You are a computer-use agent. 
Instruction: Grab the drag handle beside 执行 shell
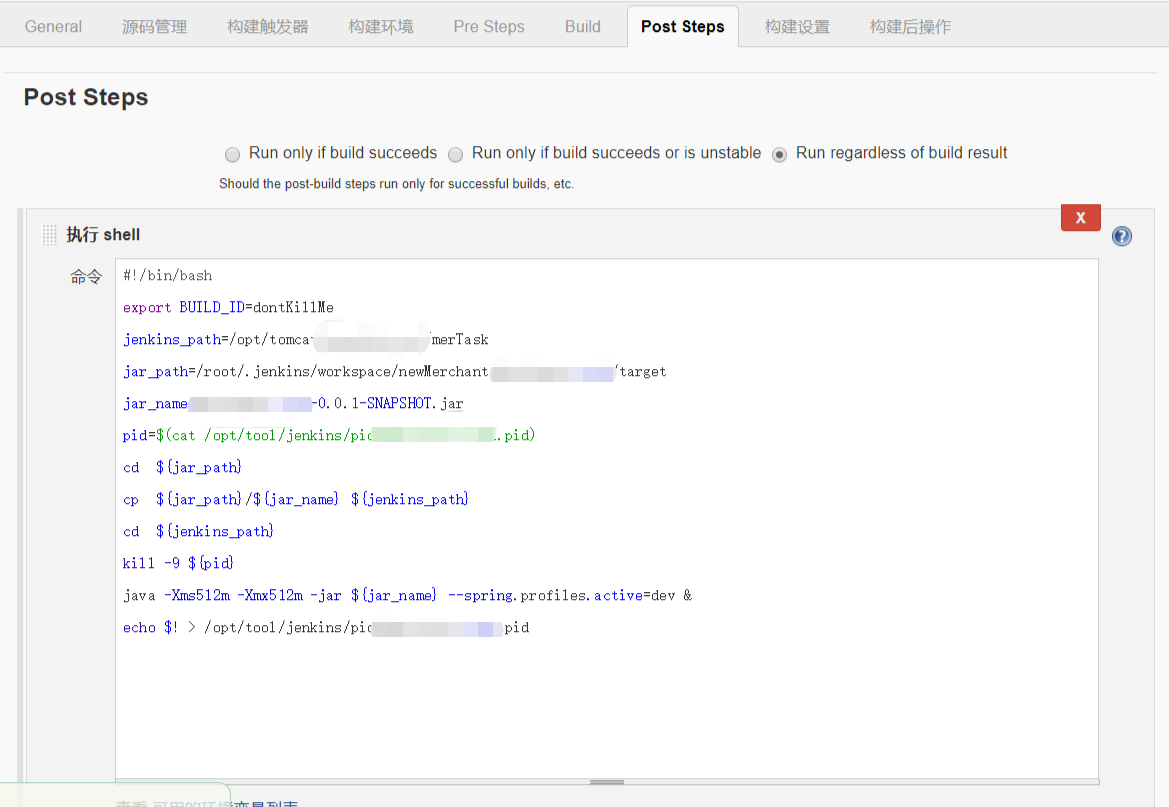pyautogui.click(x=49, y=235)
